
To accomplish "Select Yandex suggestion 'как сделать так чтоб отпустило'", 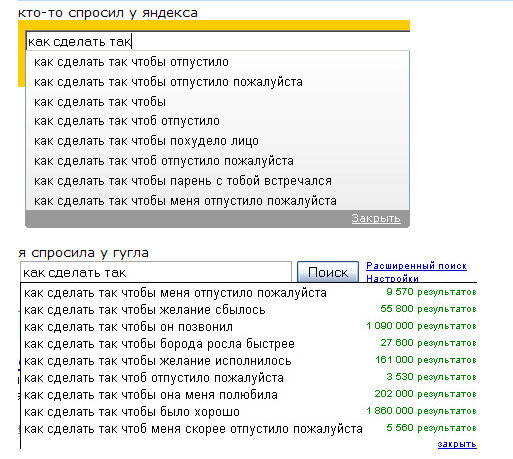I will (218, 121).
